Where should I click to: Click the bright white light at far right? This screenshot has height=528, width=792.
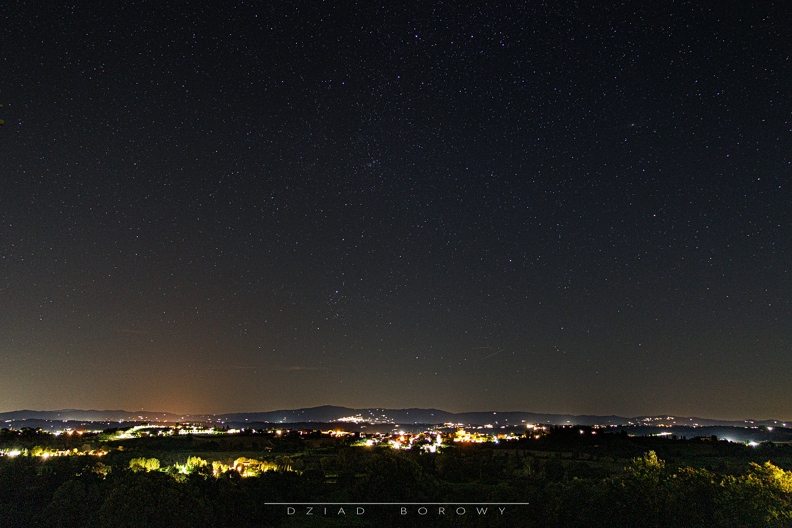tap(752, 443)
